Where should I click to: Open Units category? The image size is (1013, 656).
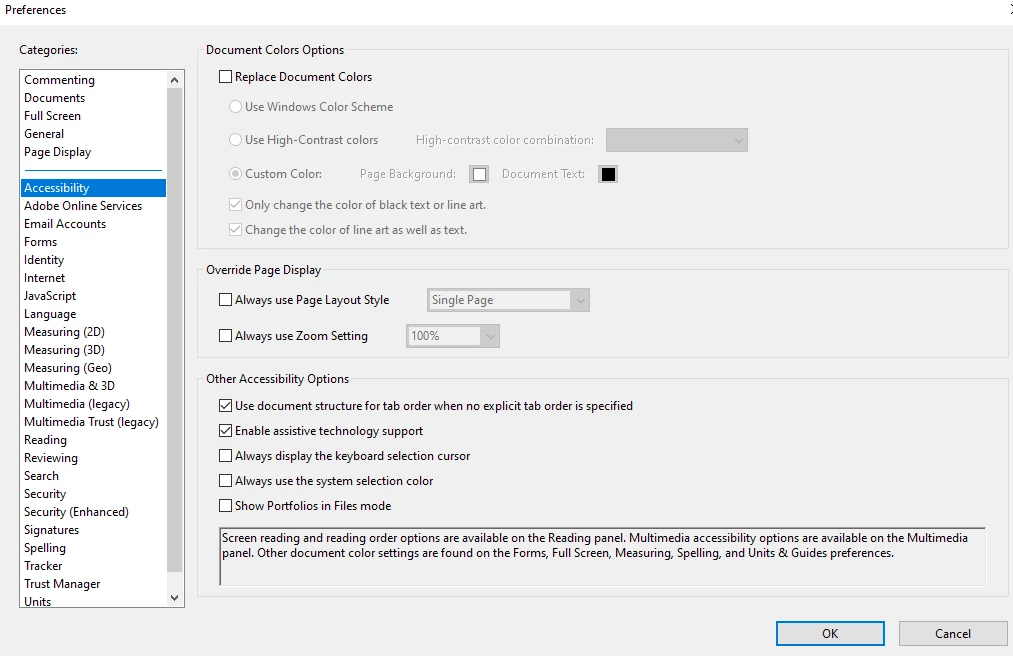[x=93, y=601]
